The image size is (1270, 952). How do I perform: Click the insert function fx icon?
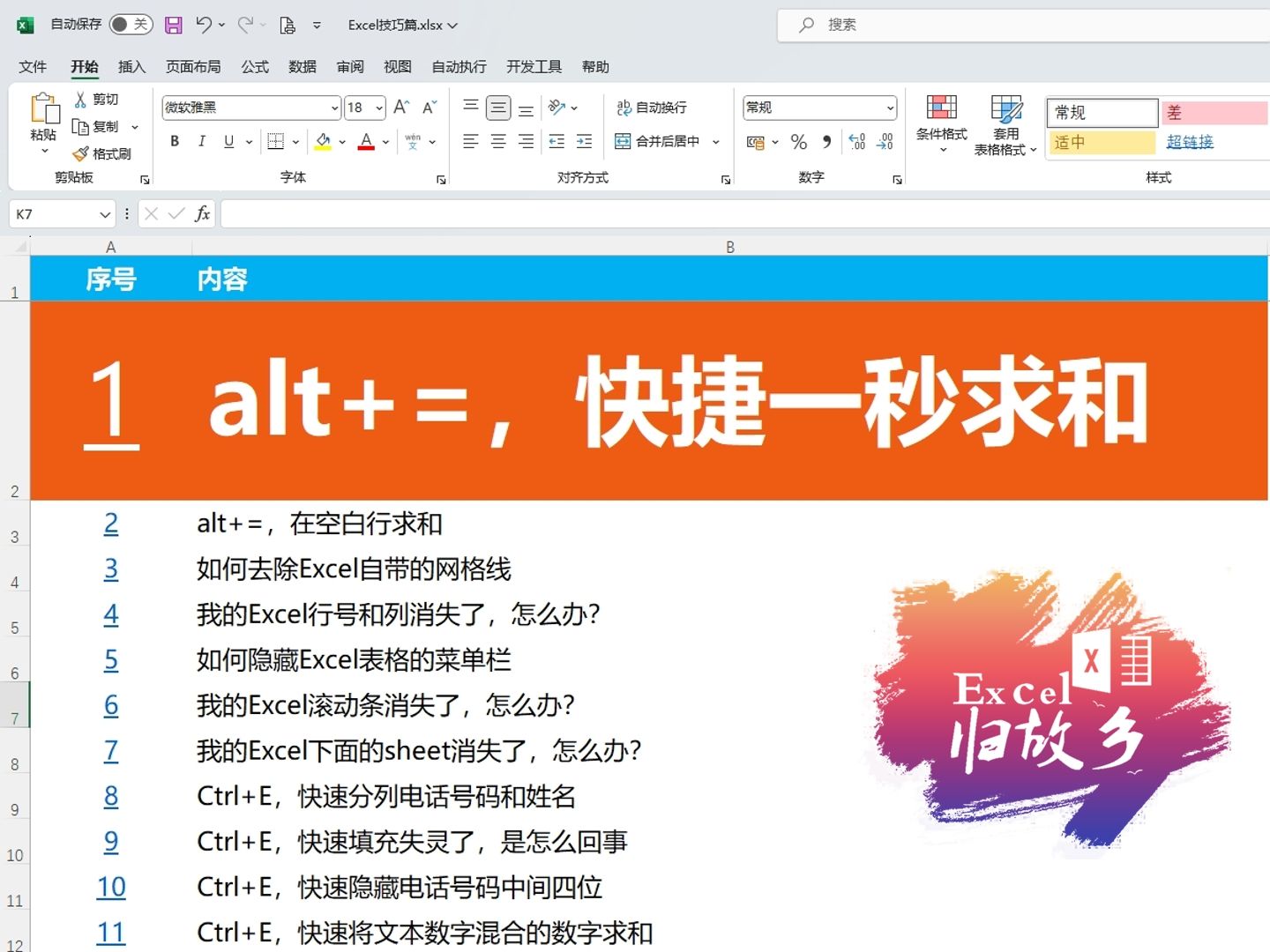click(x=202, y=213)
